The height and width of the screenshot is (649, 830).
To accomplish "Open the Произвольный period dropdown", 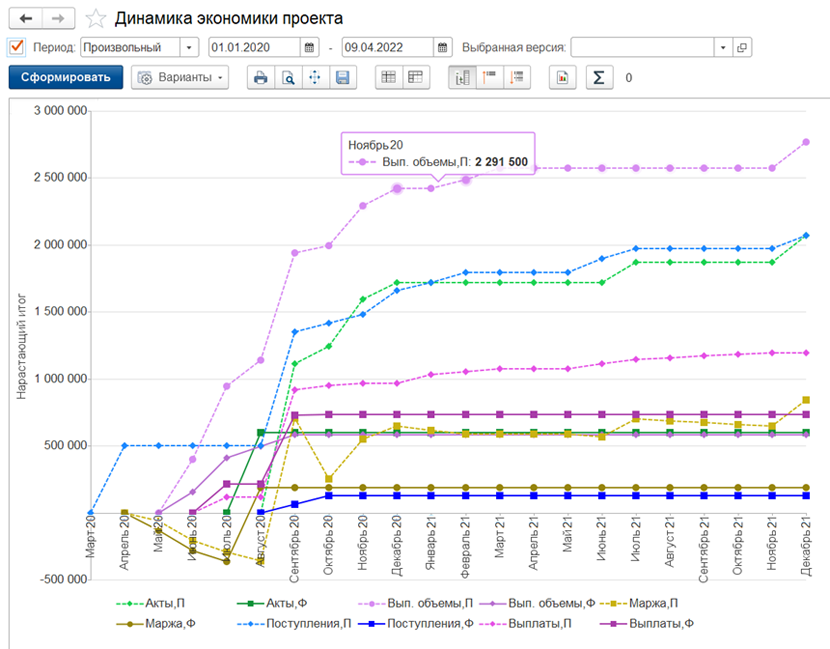I will coord(189,47).
